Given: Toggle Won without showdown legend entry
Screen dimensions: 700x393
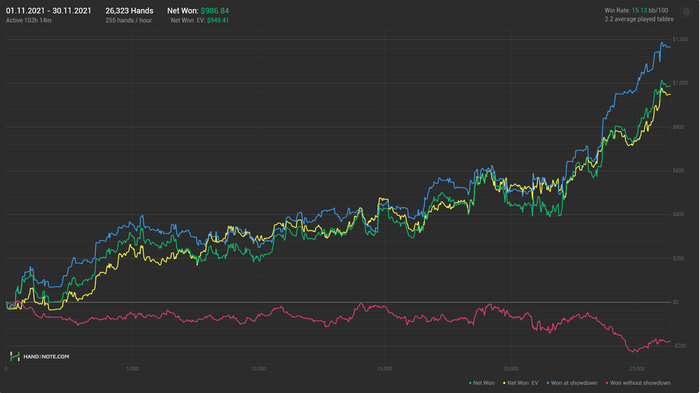Looking at the screenshot, I should [x=638, y=383].
